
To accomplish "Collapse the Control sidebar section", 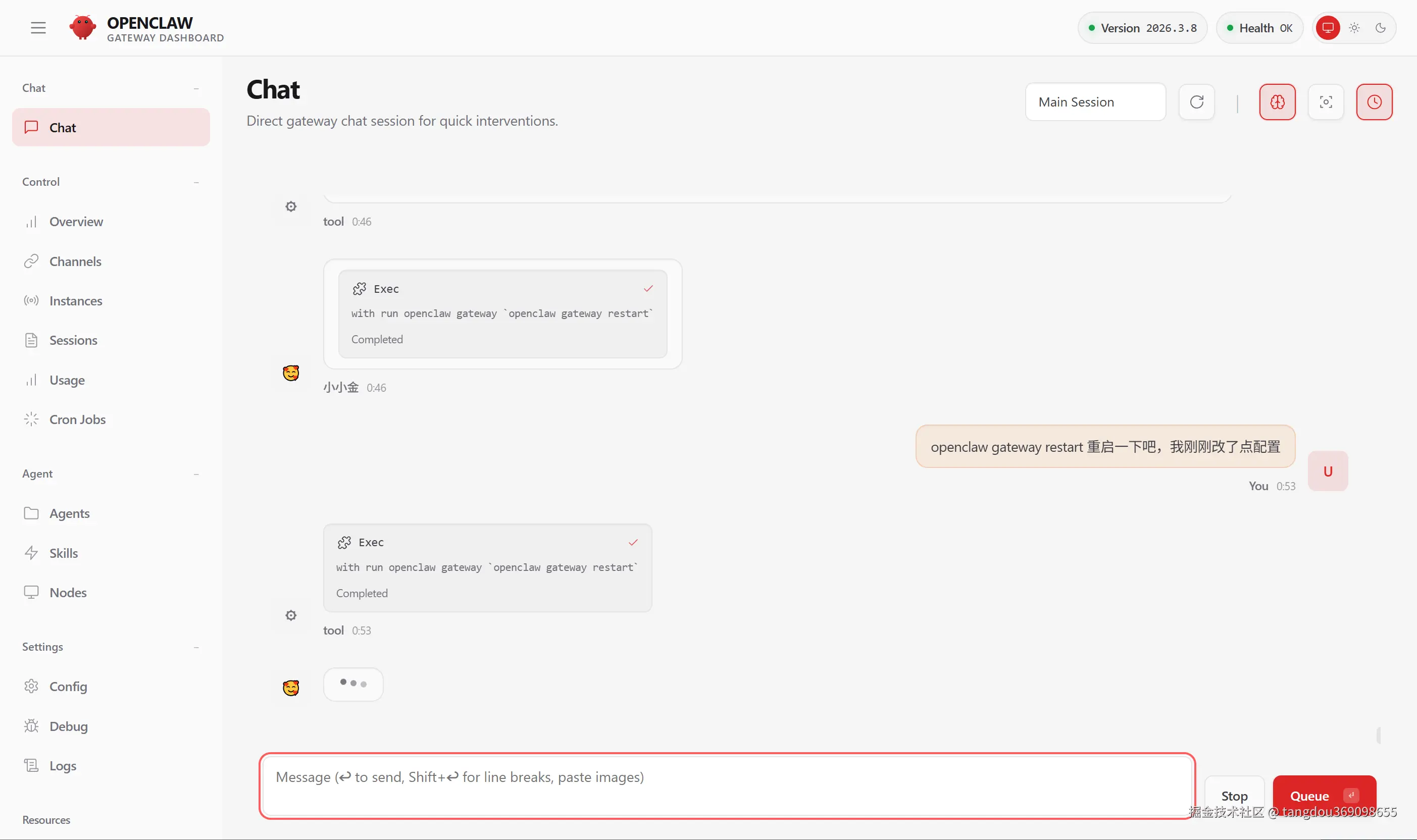I will click(196, 182).
